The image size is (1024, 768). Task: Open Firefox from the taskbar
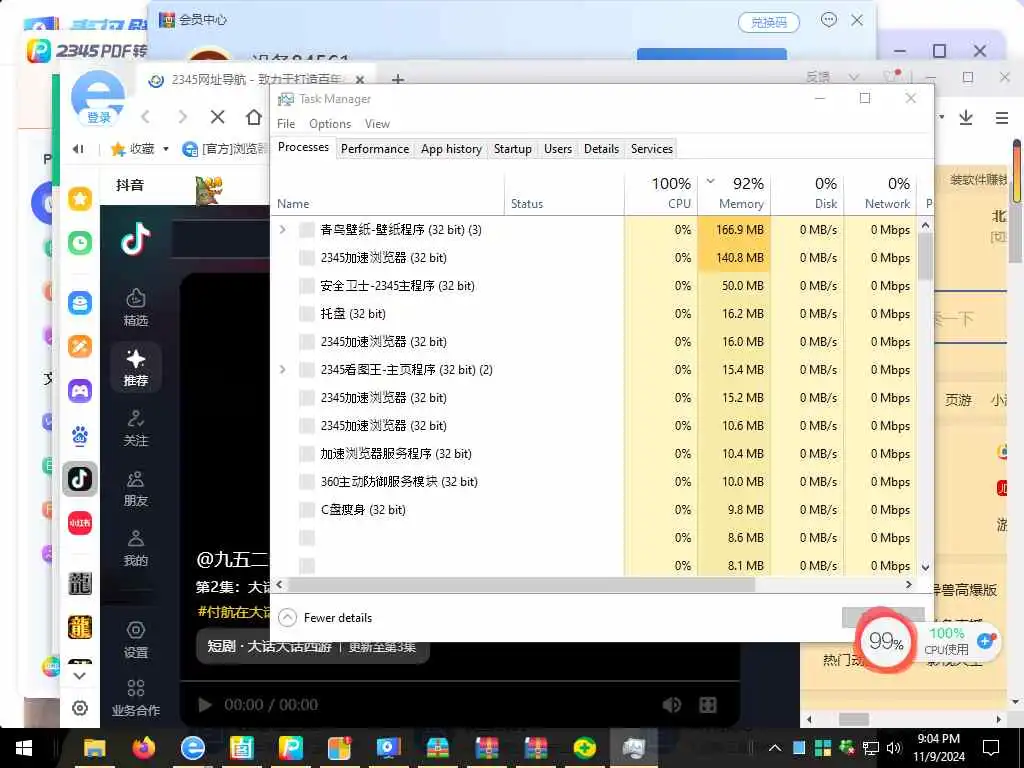(x=143, y=748)
